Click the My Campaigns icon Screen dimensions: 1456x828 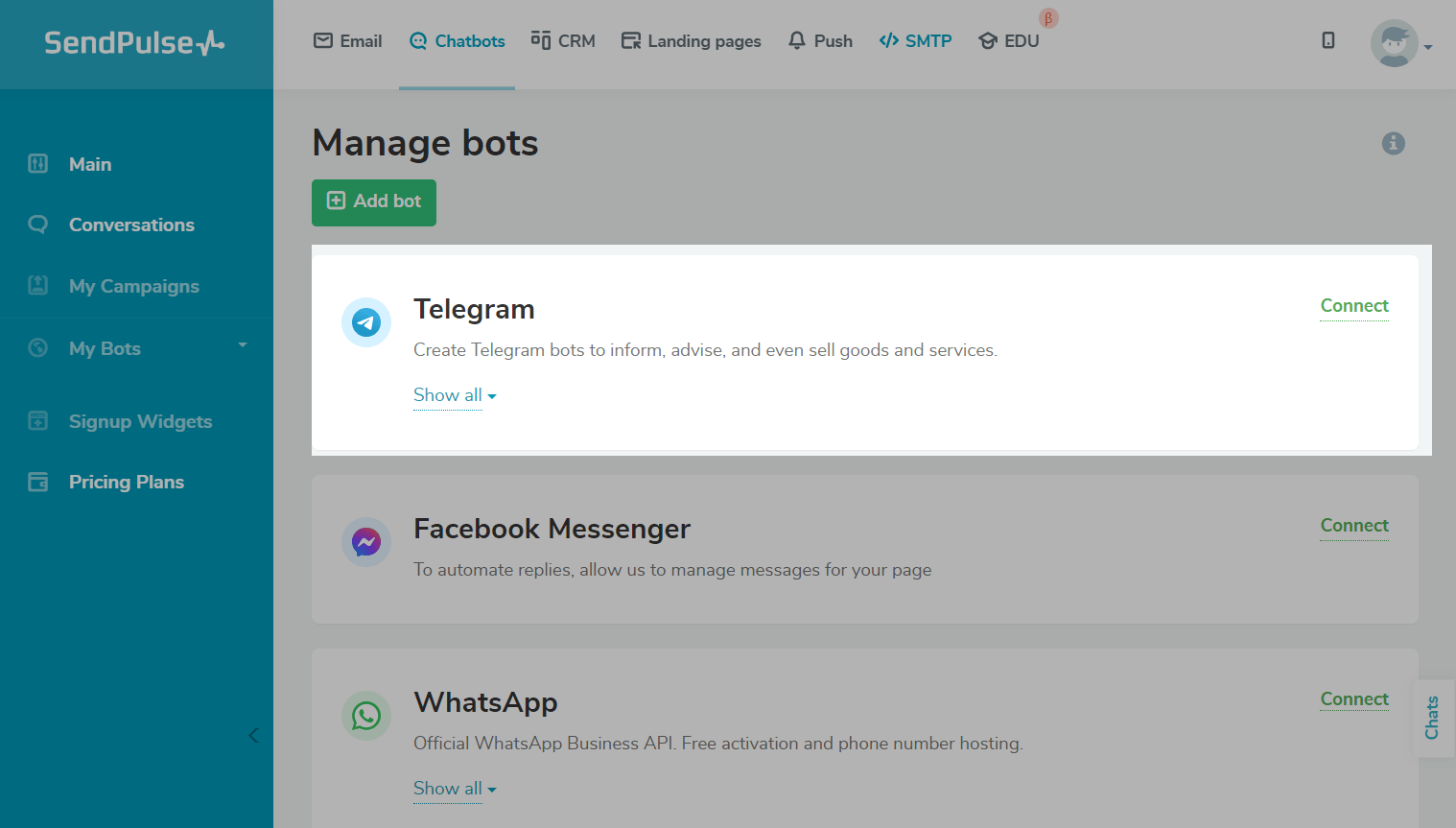click(38, 285)
